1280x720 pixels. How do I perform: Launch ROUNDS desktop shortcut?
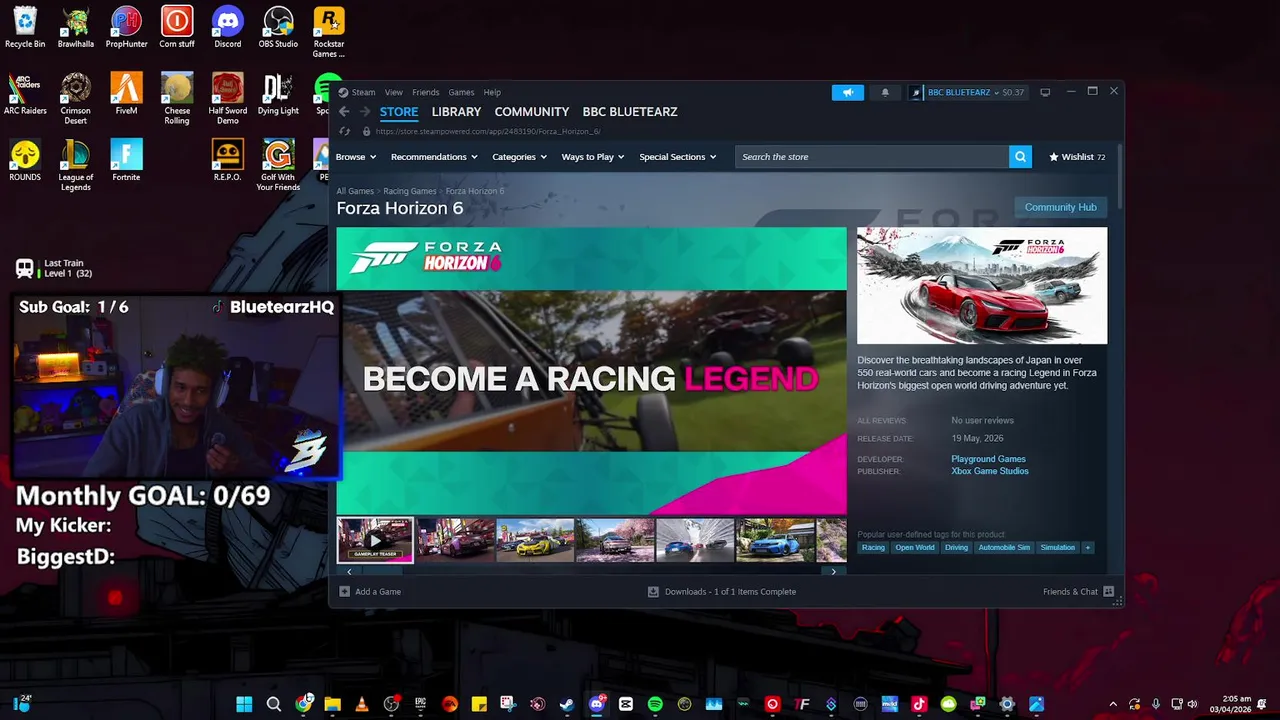(x=25, y=160)
